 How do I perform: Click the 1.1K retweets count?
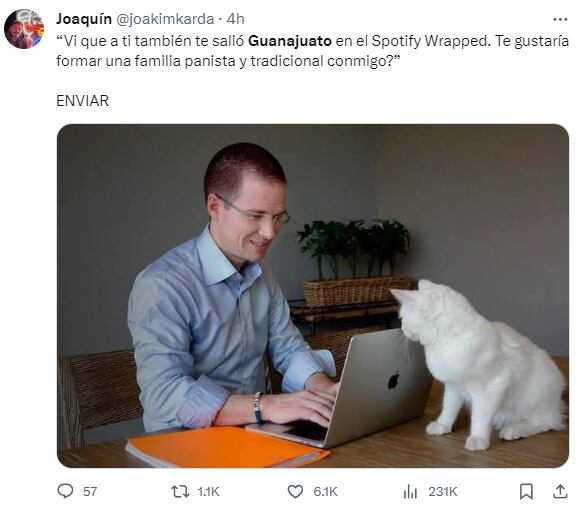click(208, 491)
